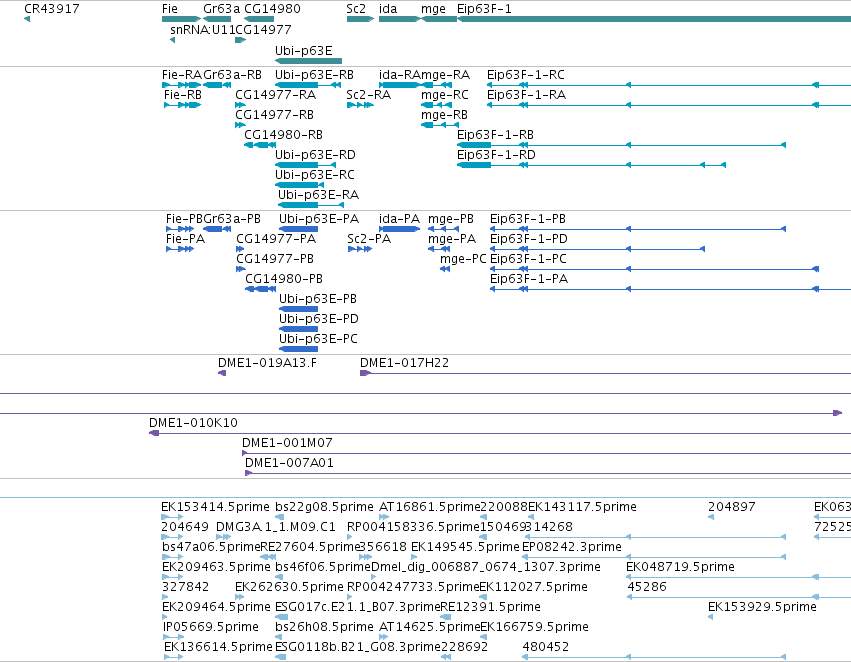The image size is (851, 662).
Task: Click the DME1-001M07 BAC label
Action: [x=287, y=443]
